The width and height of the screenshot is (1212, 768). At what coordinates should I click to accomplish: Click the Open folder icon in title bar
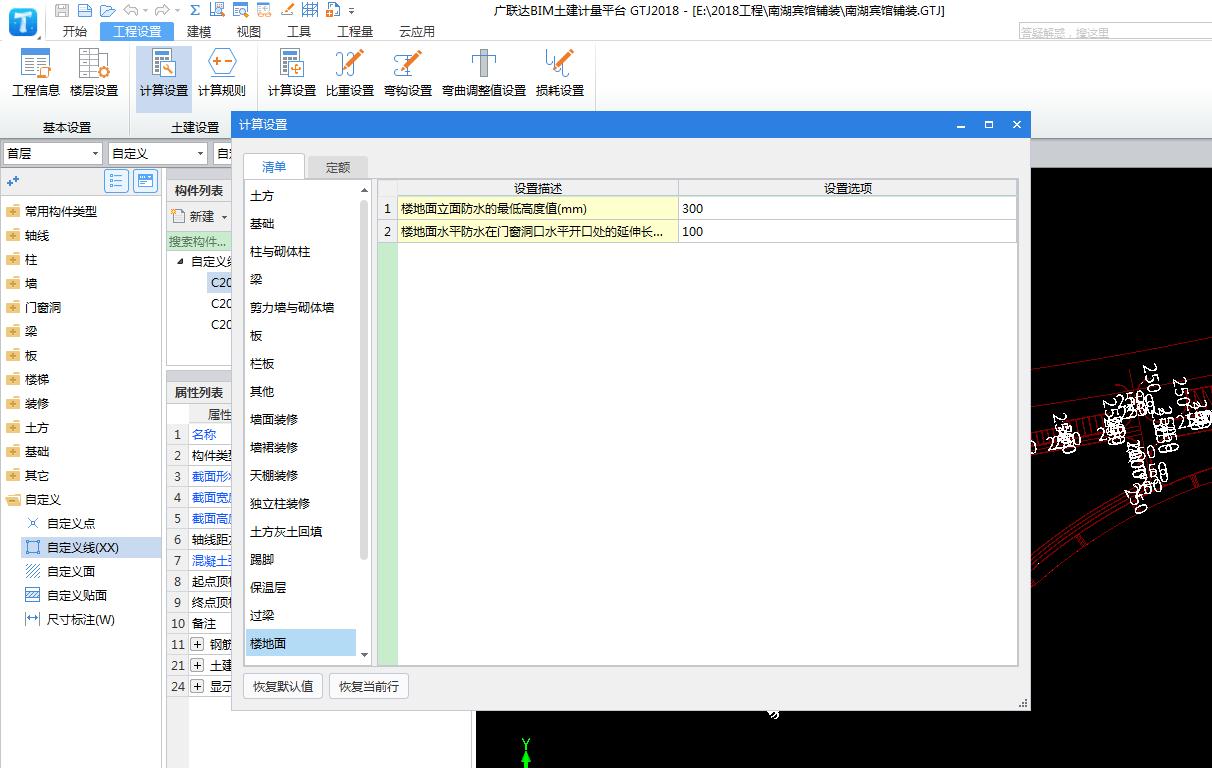[x=107, y=10]
